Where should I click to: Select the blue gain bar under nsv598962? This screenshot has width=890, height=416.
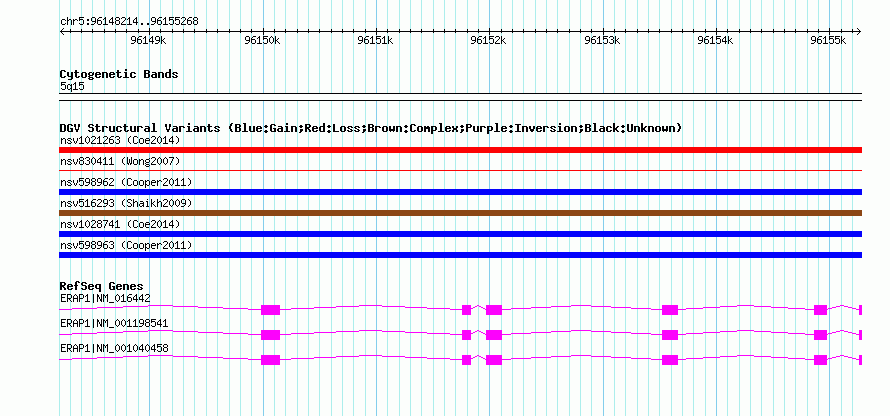tap(460, 192)
